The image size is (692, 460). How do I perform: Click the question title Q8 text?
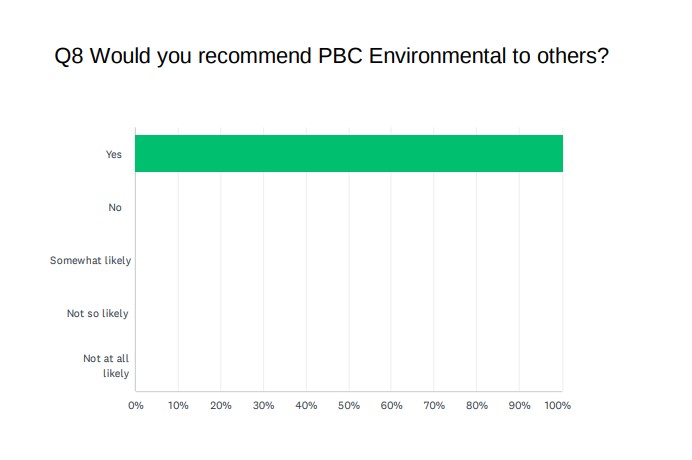pos(331,57)
